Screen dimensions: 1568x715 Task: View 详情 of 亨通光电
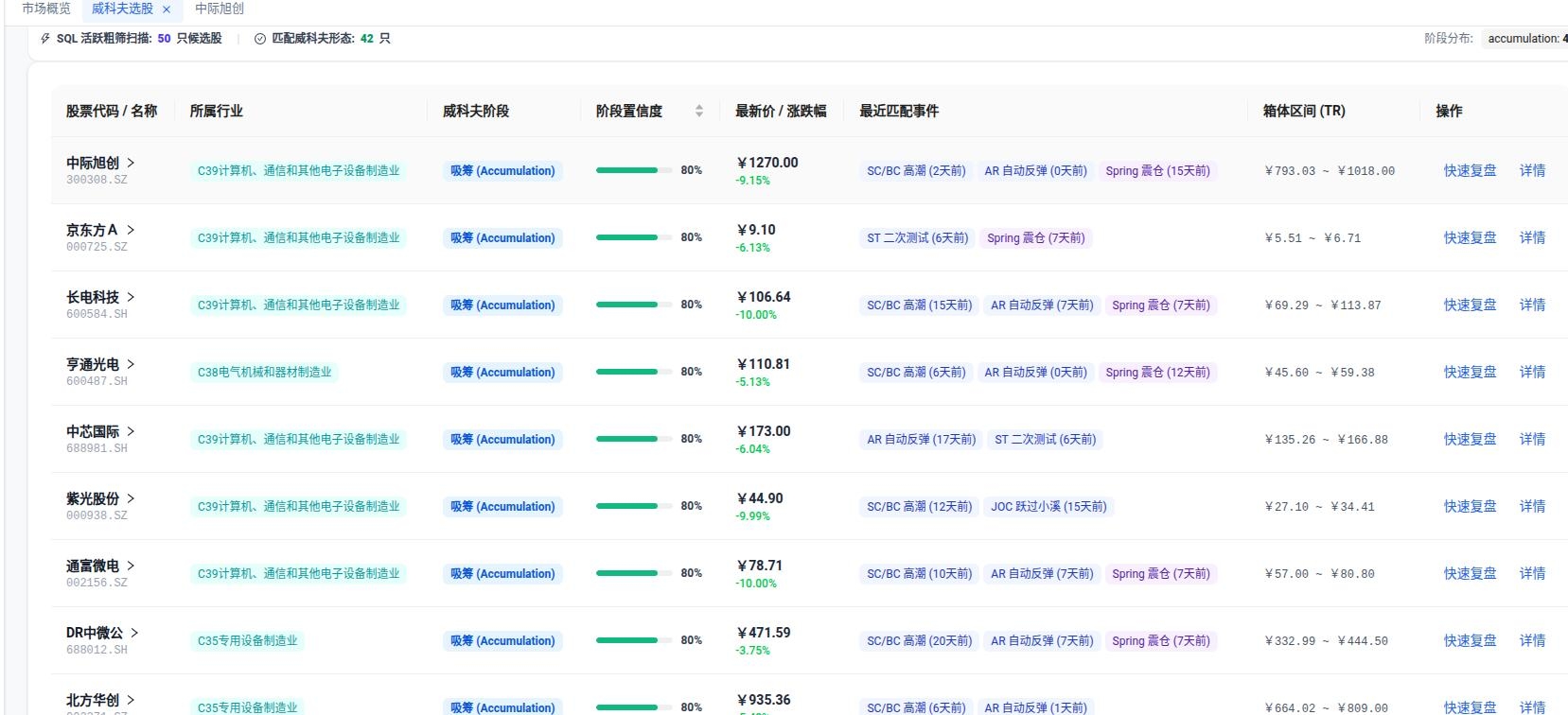[1532, 373]
